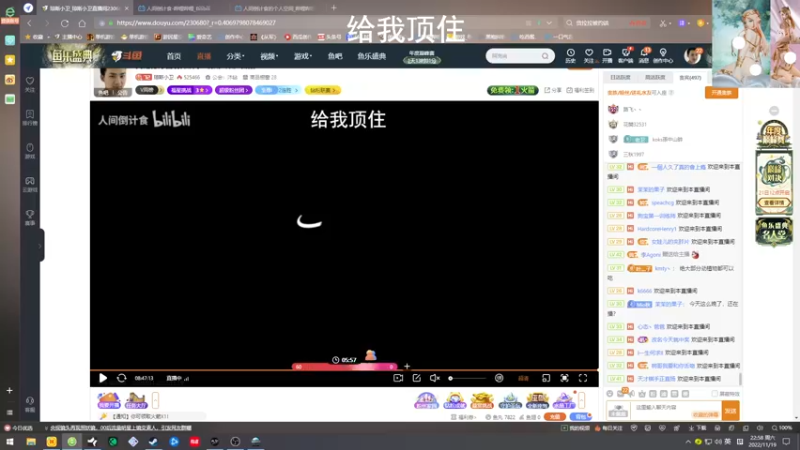Viewport: 800px width, 450px height.
Task: Expand the 游戏 navigation dropdown
Action: [303, 56]
